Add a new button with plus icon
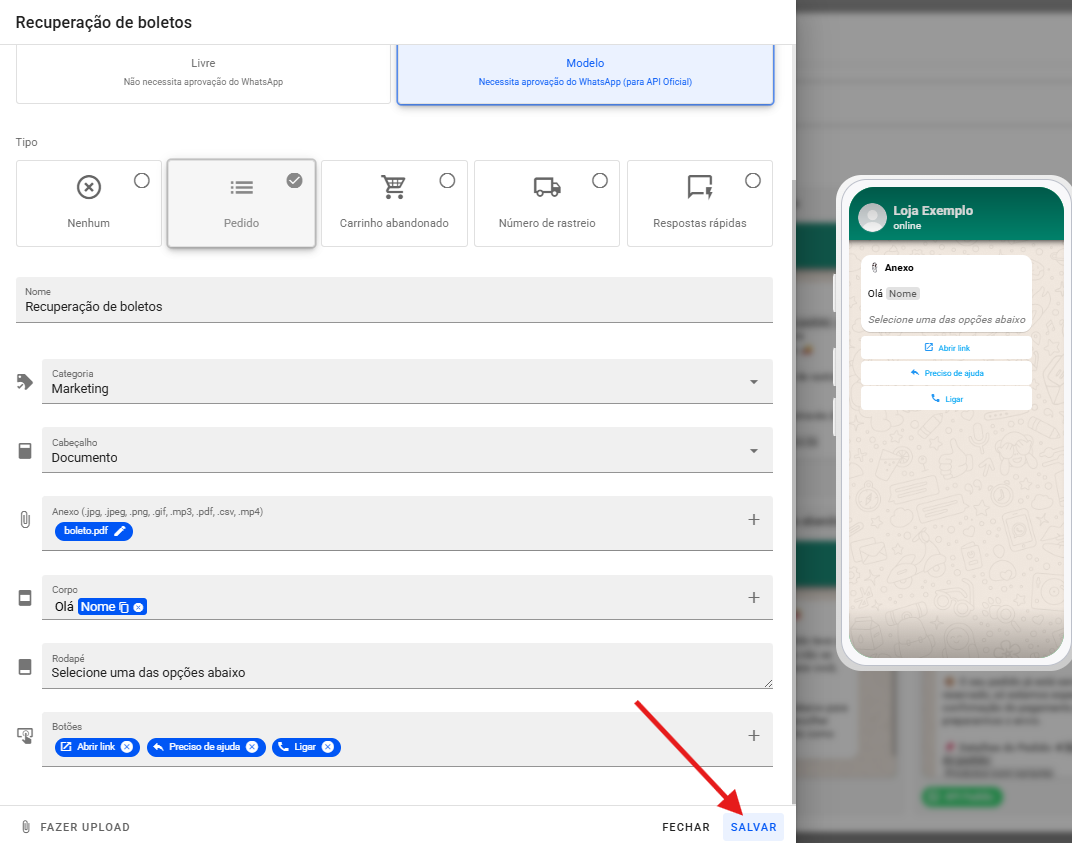The image size is (1072, 843). (x=754, y=736)
